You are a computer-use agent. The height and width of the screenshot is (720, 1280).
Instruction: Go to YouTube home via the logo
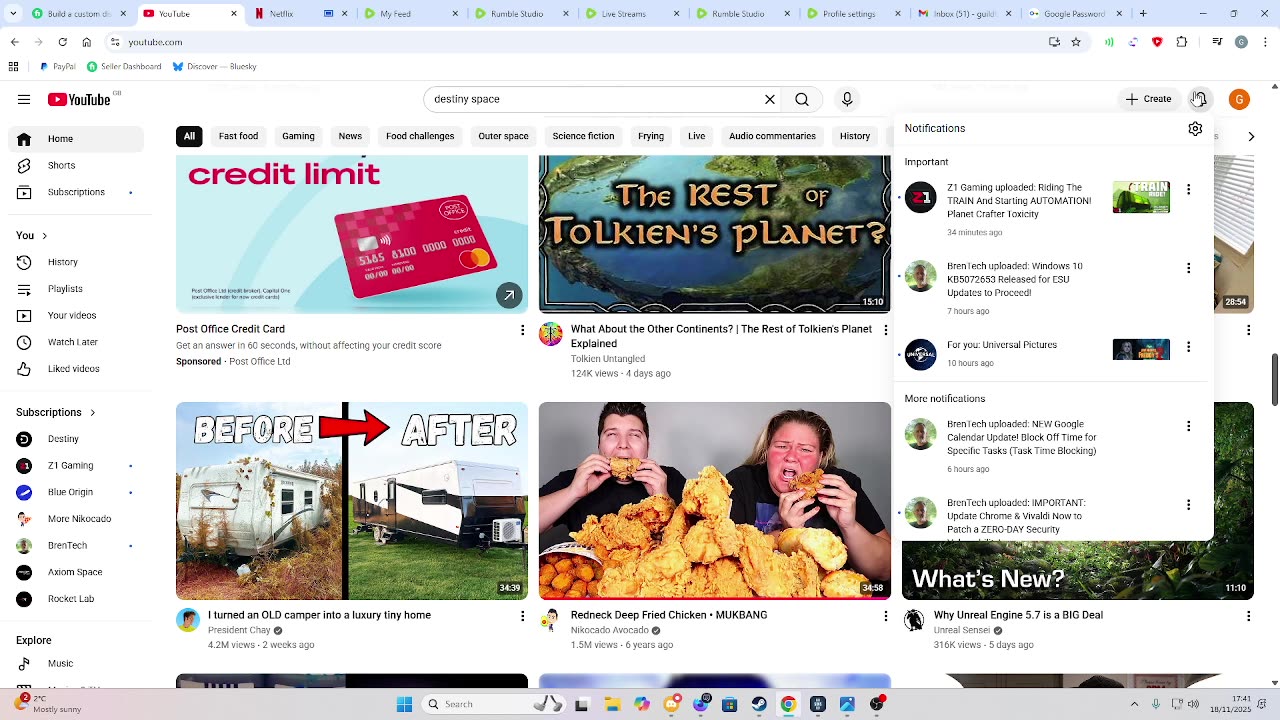pos(79,99)
